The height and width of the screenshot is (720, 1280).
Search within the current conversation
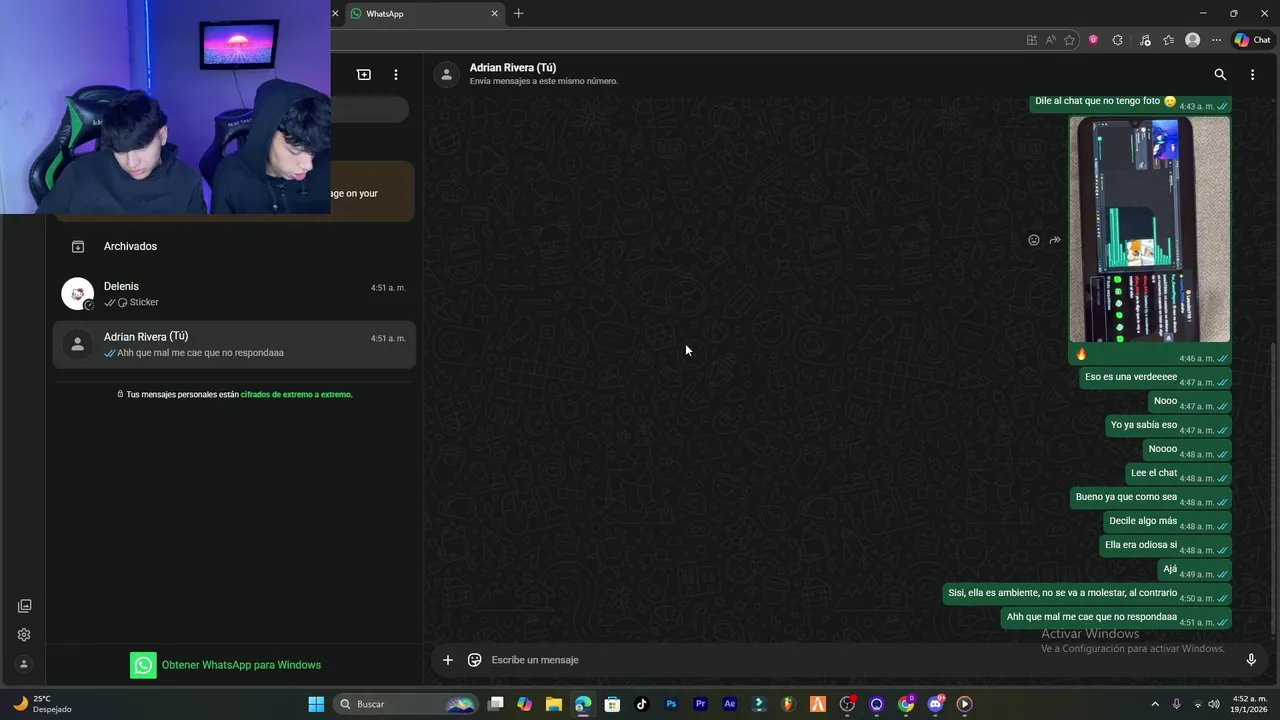(x=1220, y=75)
